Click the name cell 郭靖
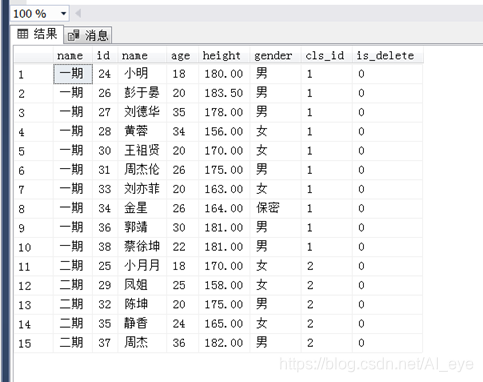Screen dimensions: 483x382 coord(142,228)
